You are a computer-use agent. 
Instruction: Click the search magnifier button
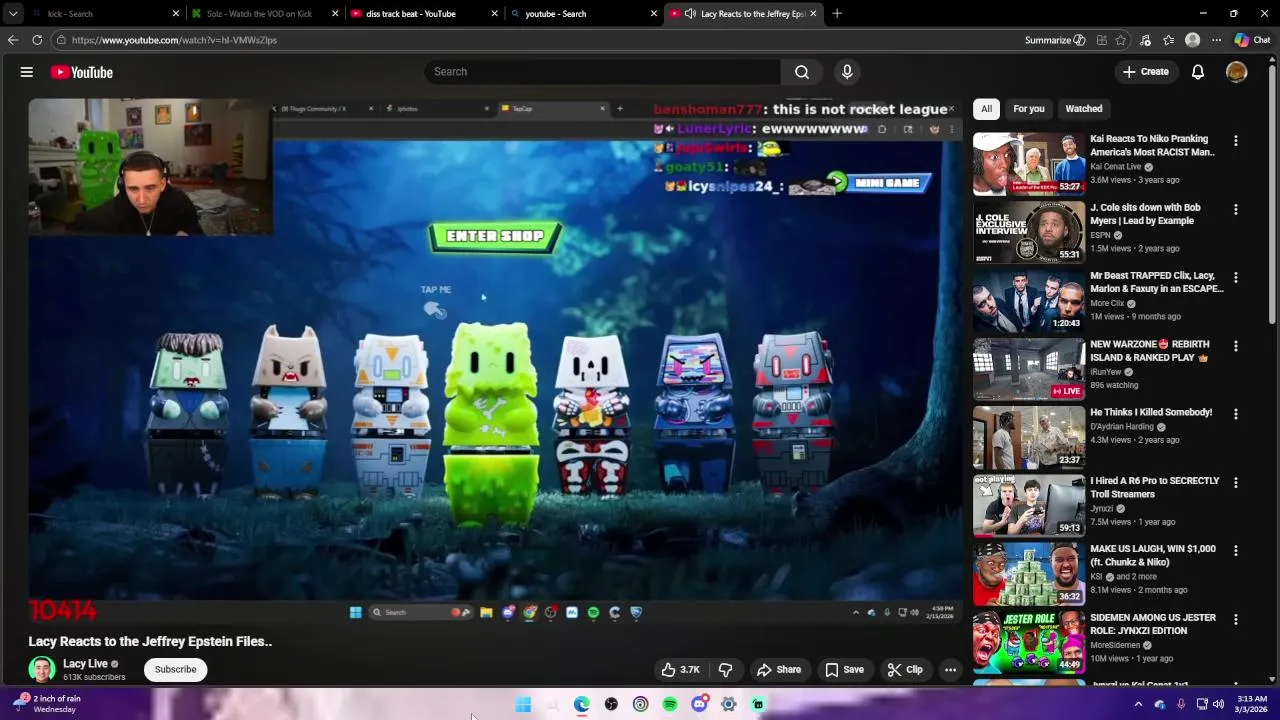[801, 72]
